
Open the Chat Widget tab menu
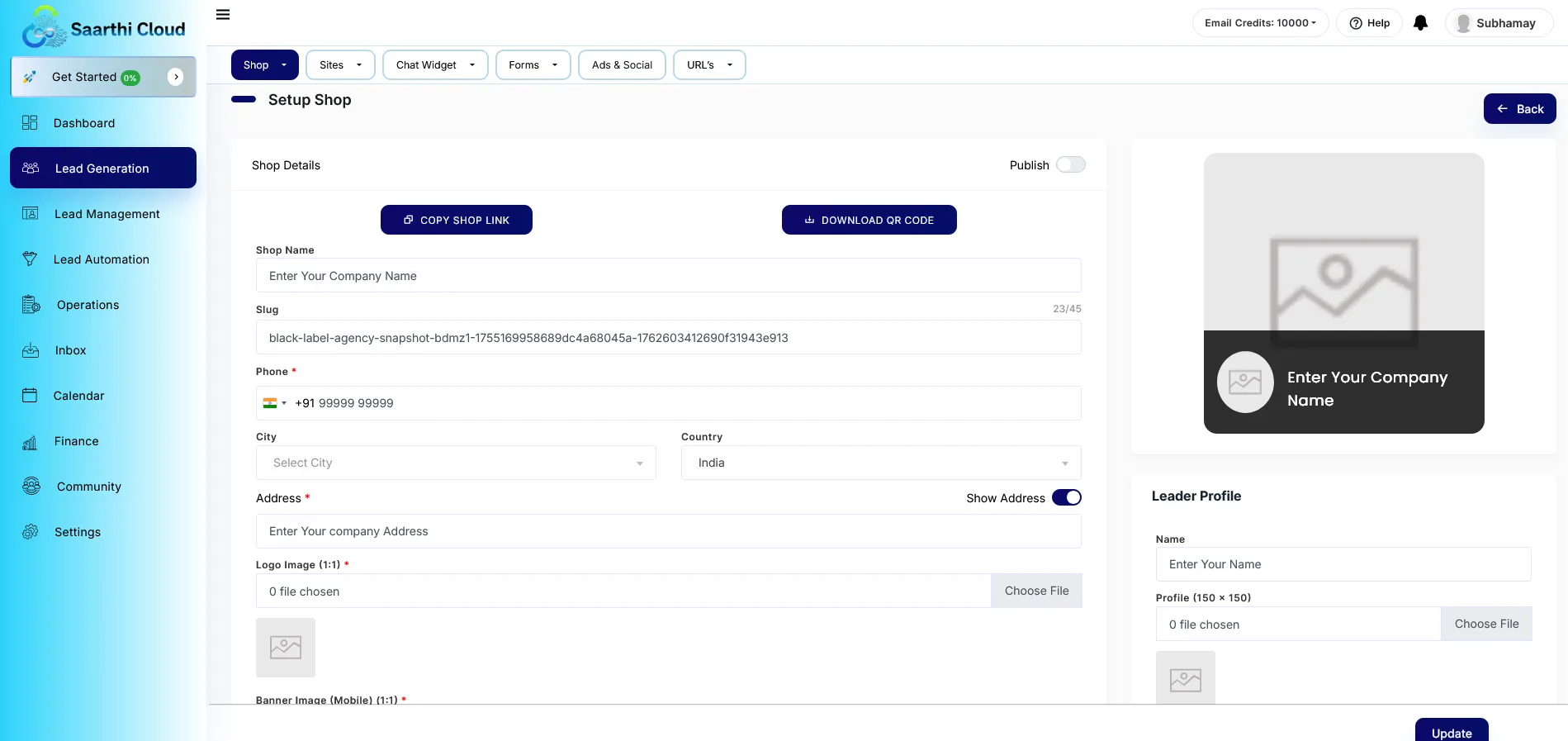point(435,65)
